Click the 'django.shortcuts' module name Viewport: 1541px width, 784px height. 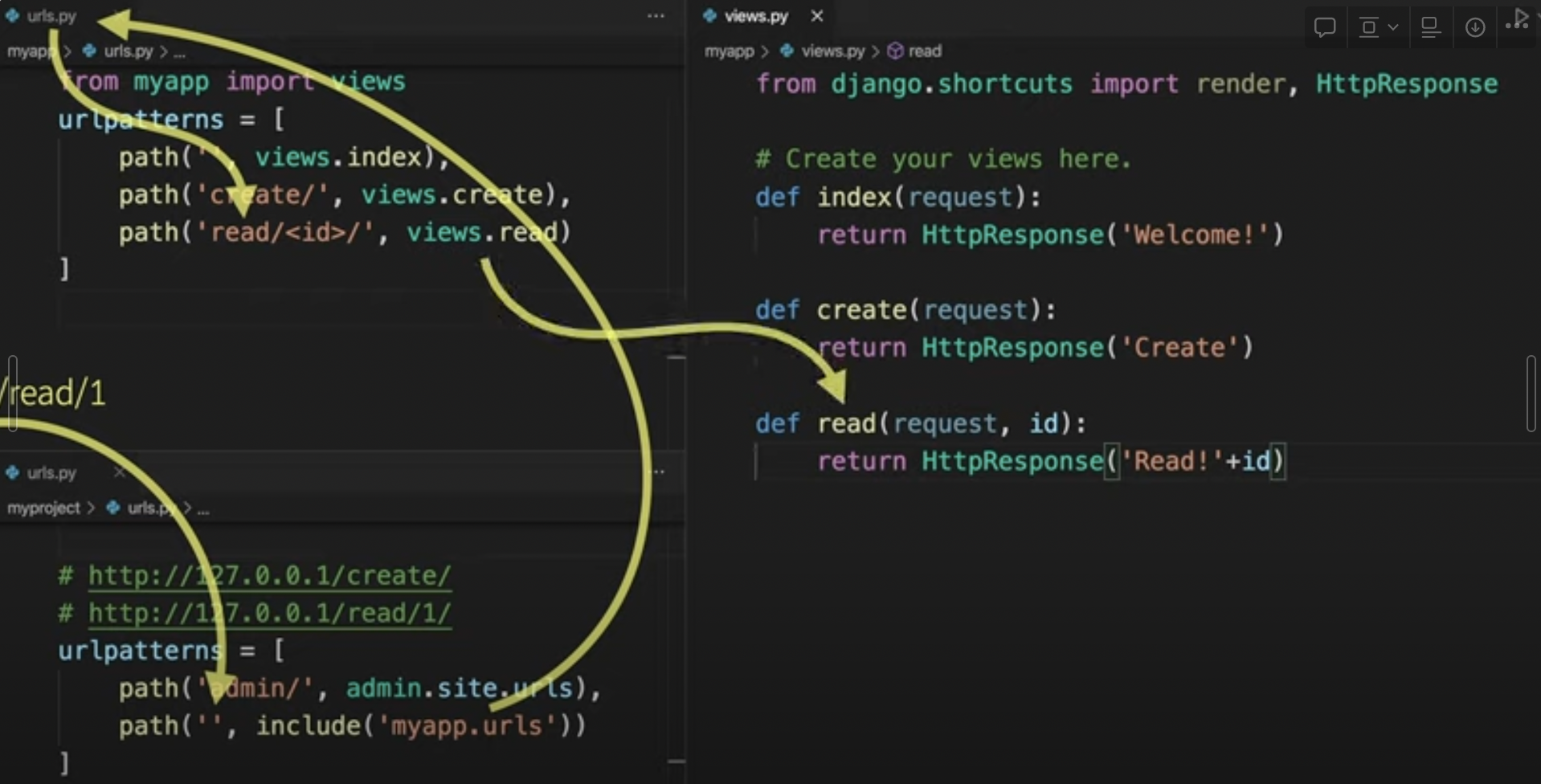tap(951, 84)
